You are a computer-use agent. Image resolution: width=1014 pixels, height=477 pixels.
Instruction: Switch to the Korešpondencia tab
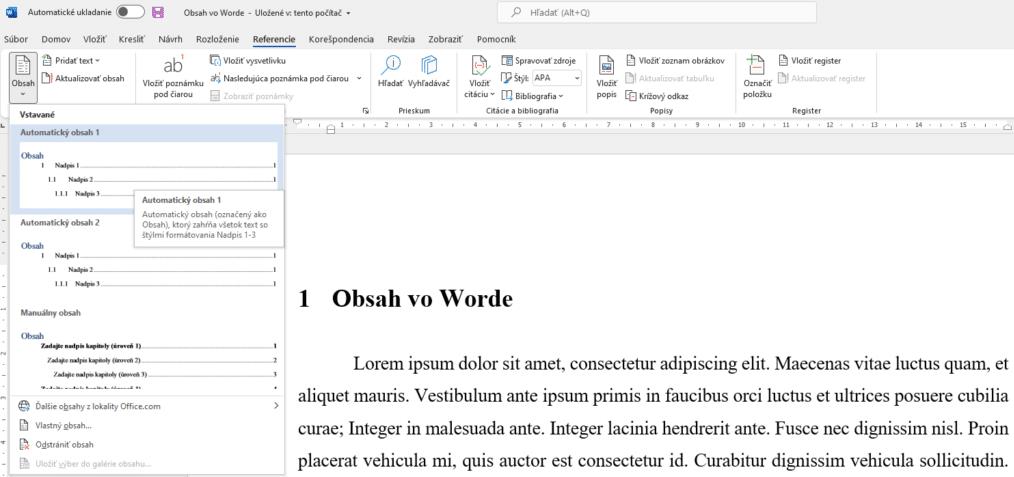pyautogui.click(x=341, y=39)
